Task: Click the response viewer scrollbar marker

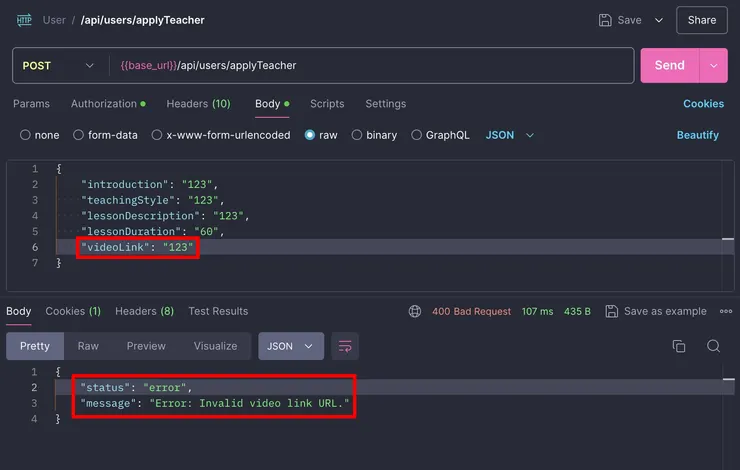Action: pyautogui.click(x=729, y=379)
